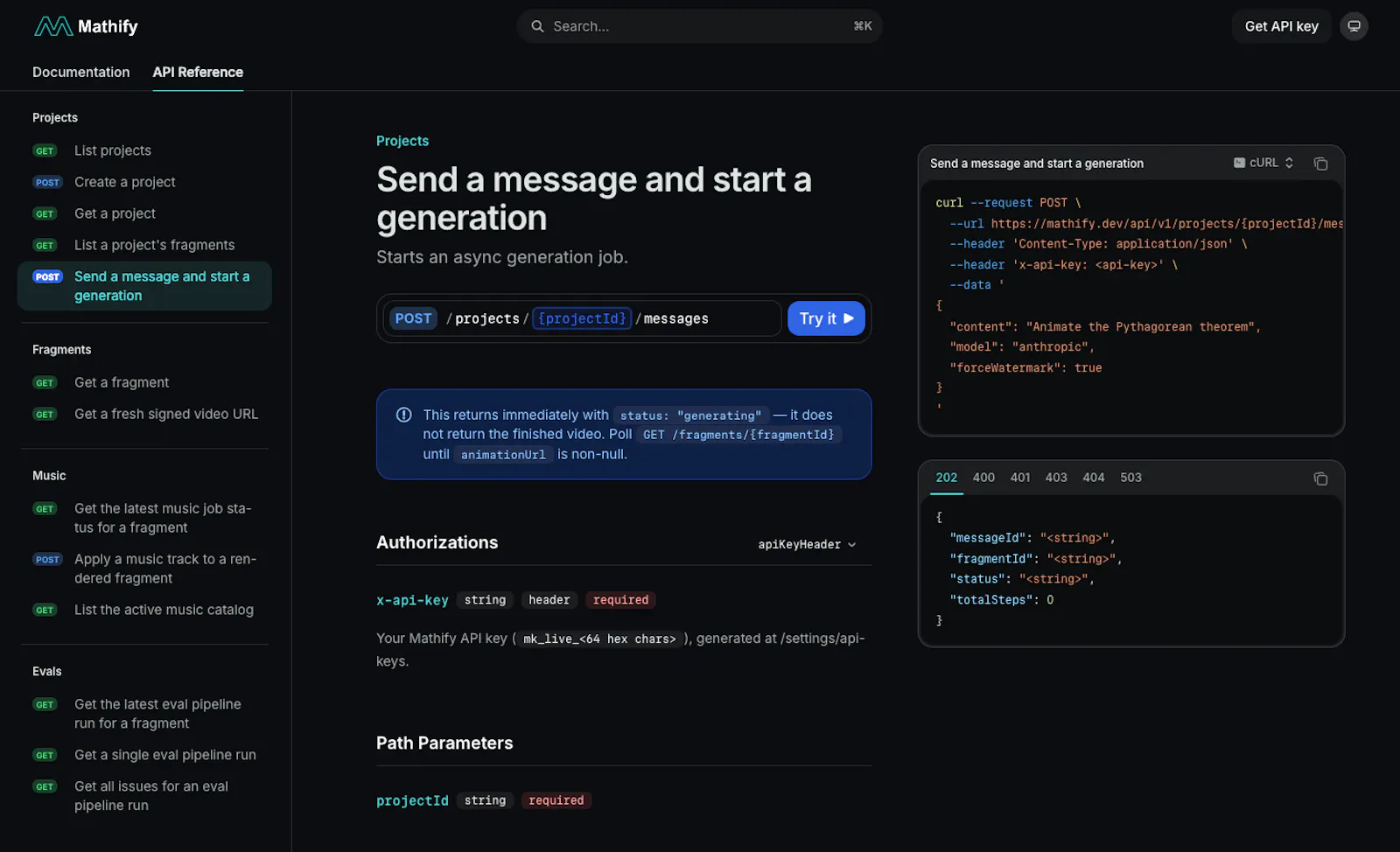
Task: Select the 404 response tab
Action: pos(1093,478)
